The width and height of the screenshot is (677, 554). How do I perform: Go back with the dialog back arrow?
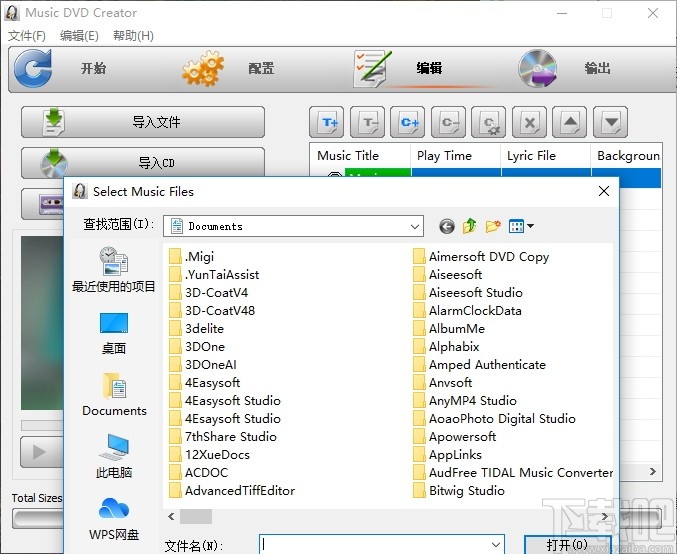click(447, 226)
